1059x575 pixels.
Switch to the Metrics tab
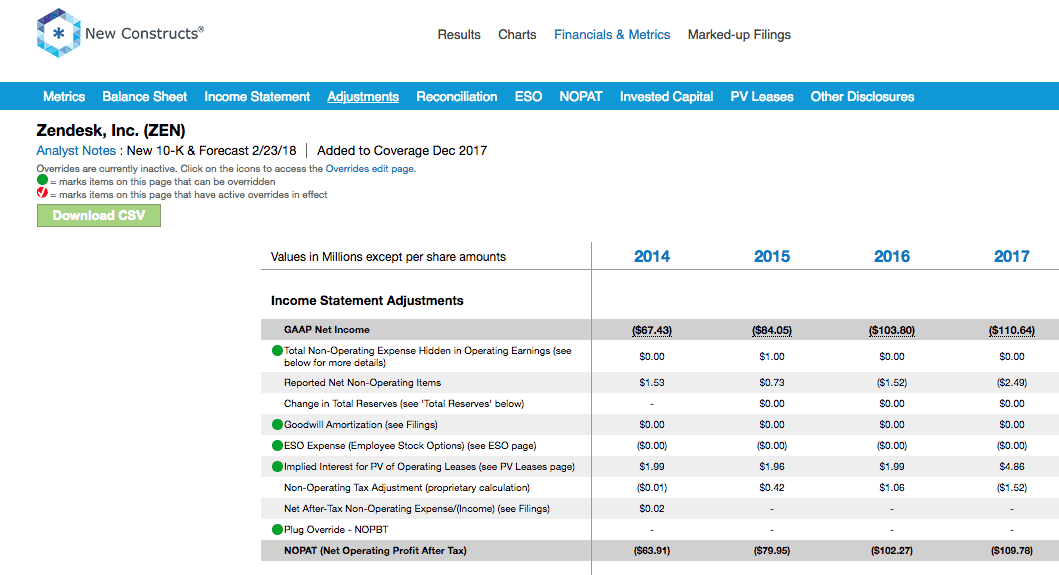tap(64, 97)
